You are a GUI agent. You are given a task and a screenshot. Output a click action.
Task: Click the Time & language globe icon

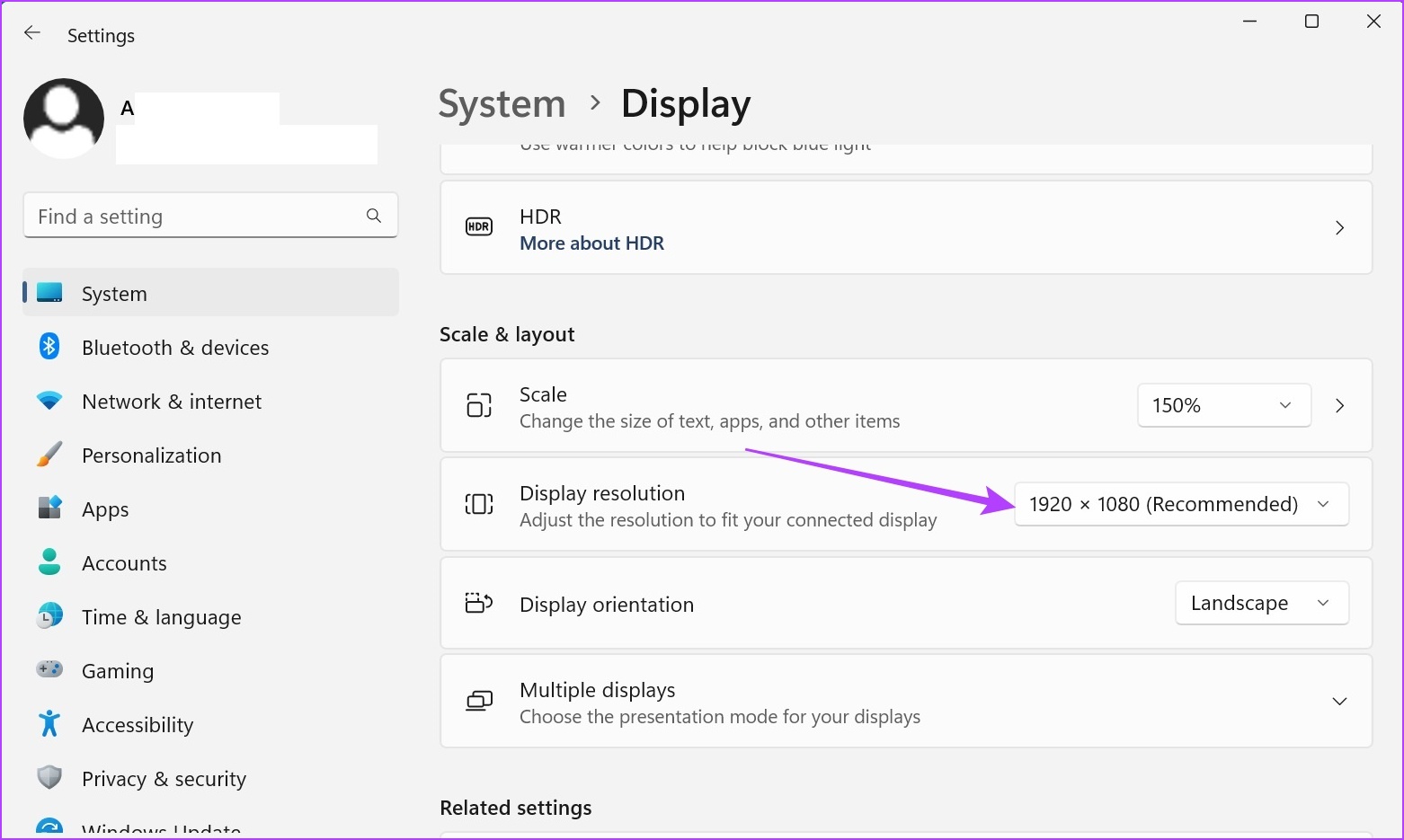(49, 616)
